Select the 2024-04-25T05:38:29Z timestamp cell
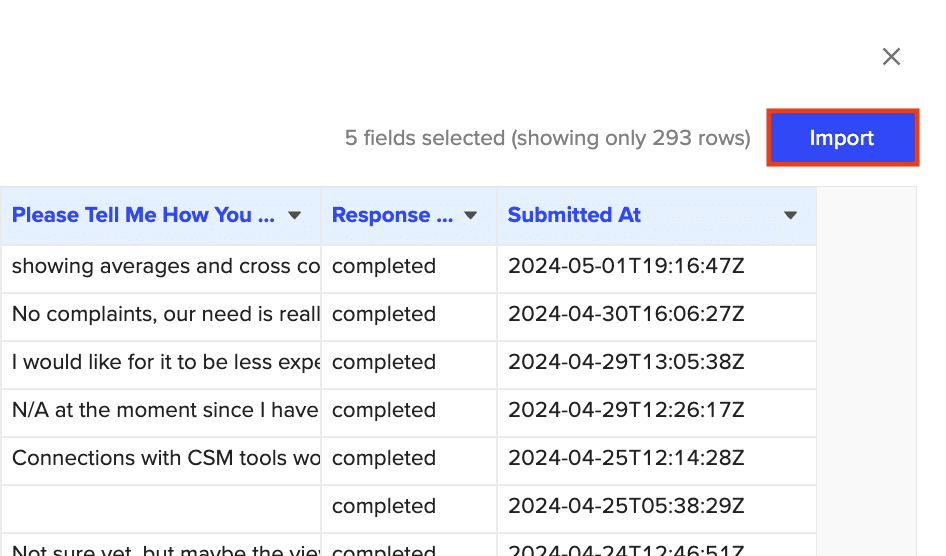The height and width of the screenshot is (556, 946). tap(626, 506)
